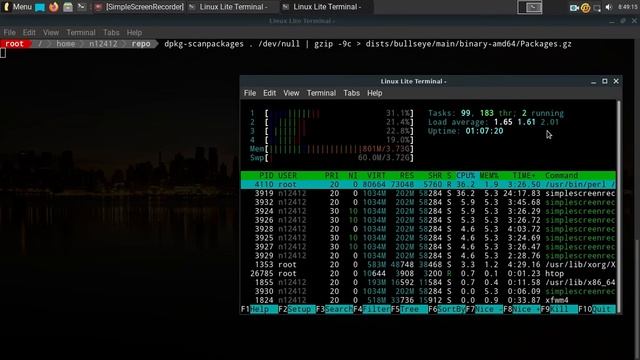
Task: Open Tabs menu in background terminal
Action: [x=111, y=32]
